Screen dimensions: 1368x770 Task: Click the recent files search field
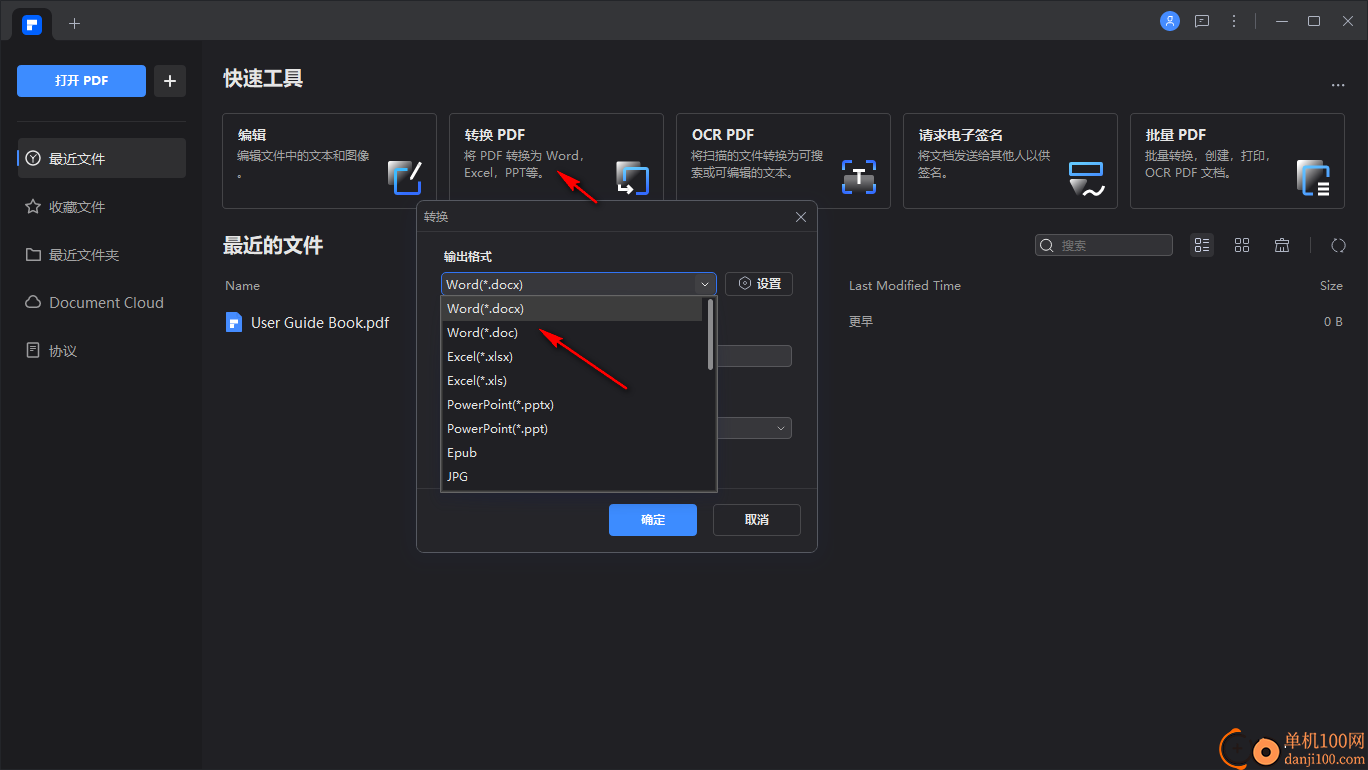point(1104,245)
